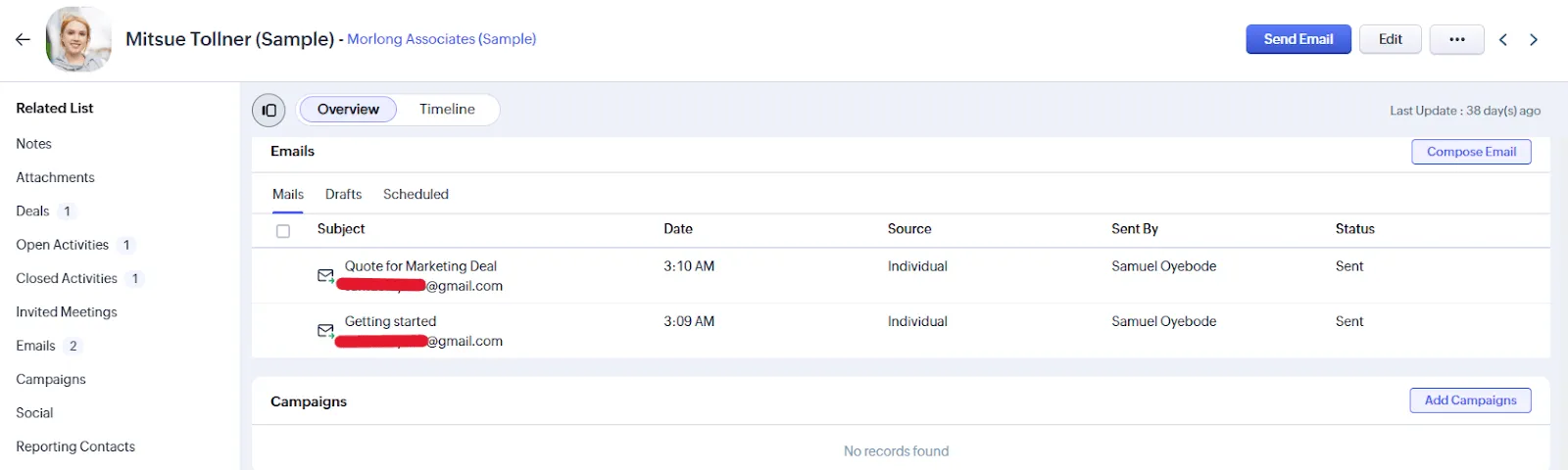Select the Drafts tab
This screenshot has height=470, width=1568.
click(x=343, y=194)
